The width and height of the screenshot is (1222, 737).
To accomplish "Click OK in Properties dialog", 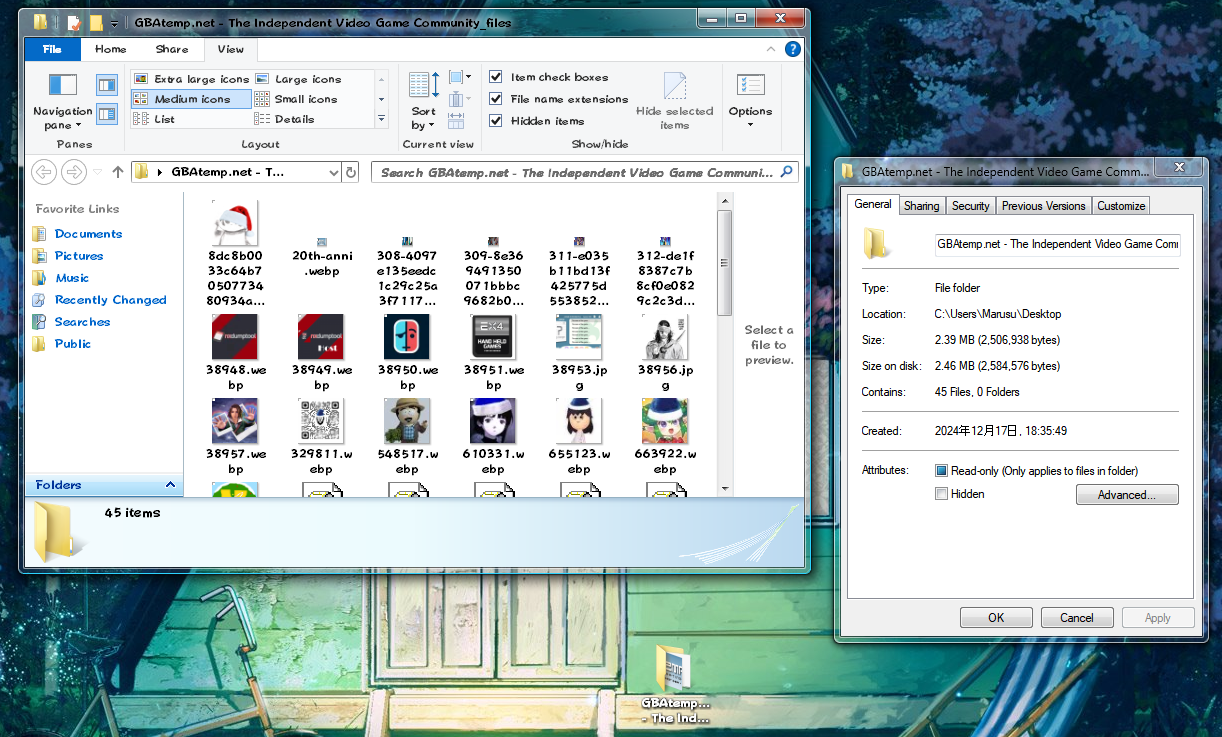I will click(996, 618).
